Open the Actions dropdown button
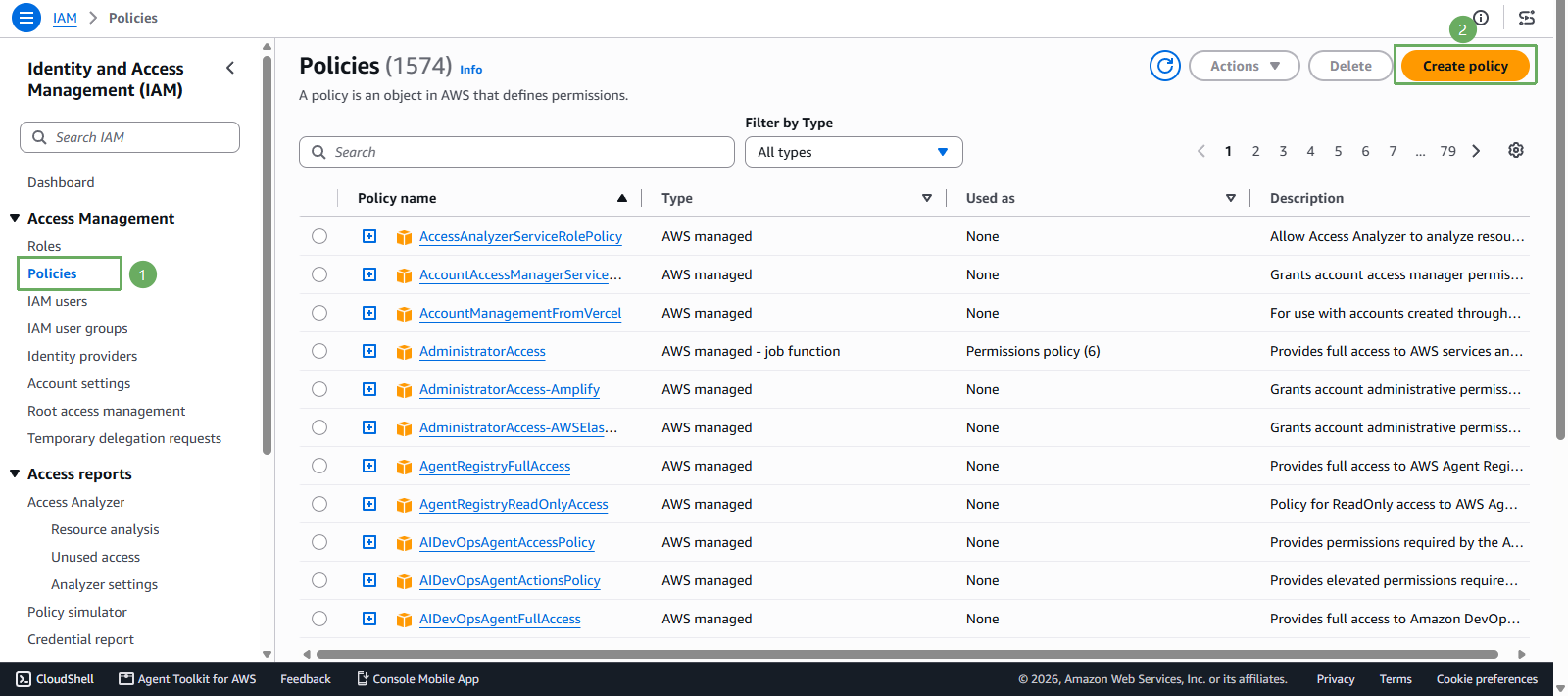The width and height of the screenshot is (1568, 696). (x=1244, y=66)
